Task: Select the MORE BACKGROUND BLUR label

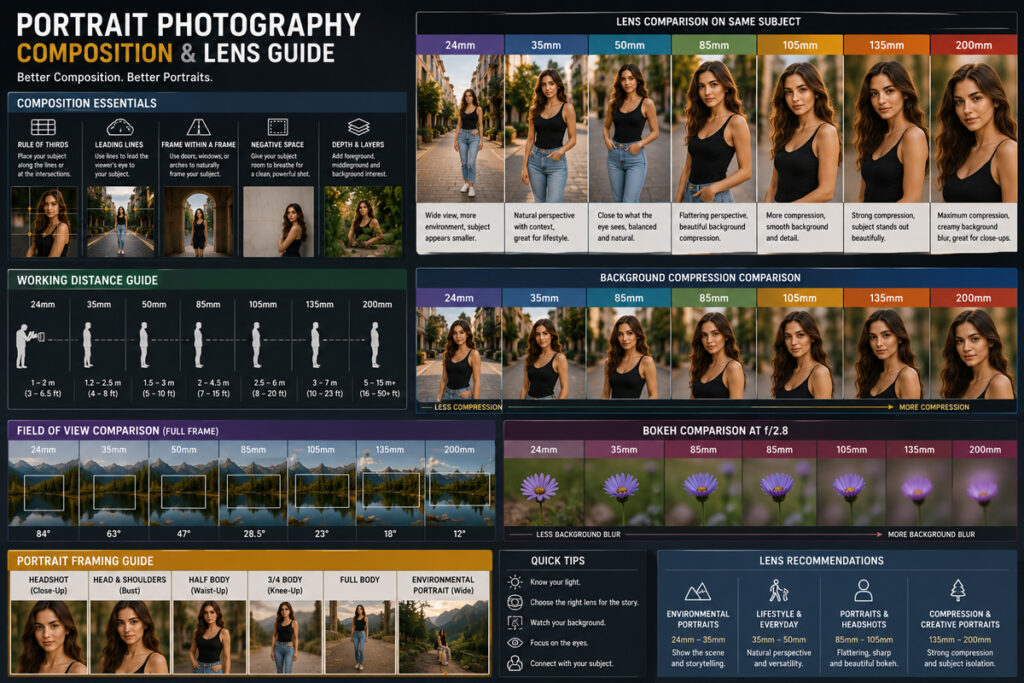Action: coord(931,534)
